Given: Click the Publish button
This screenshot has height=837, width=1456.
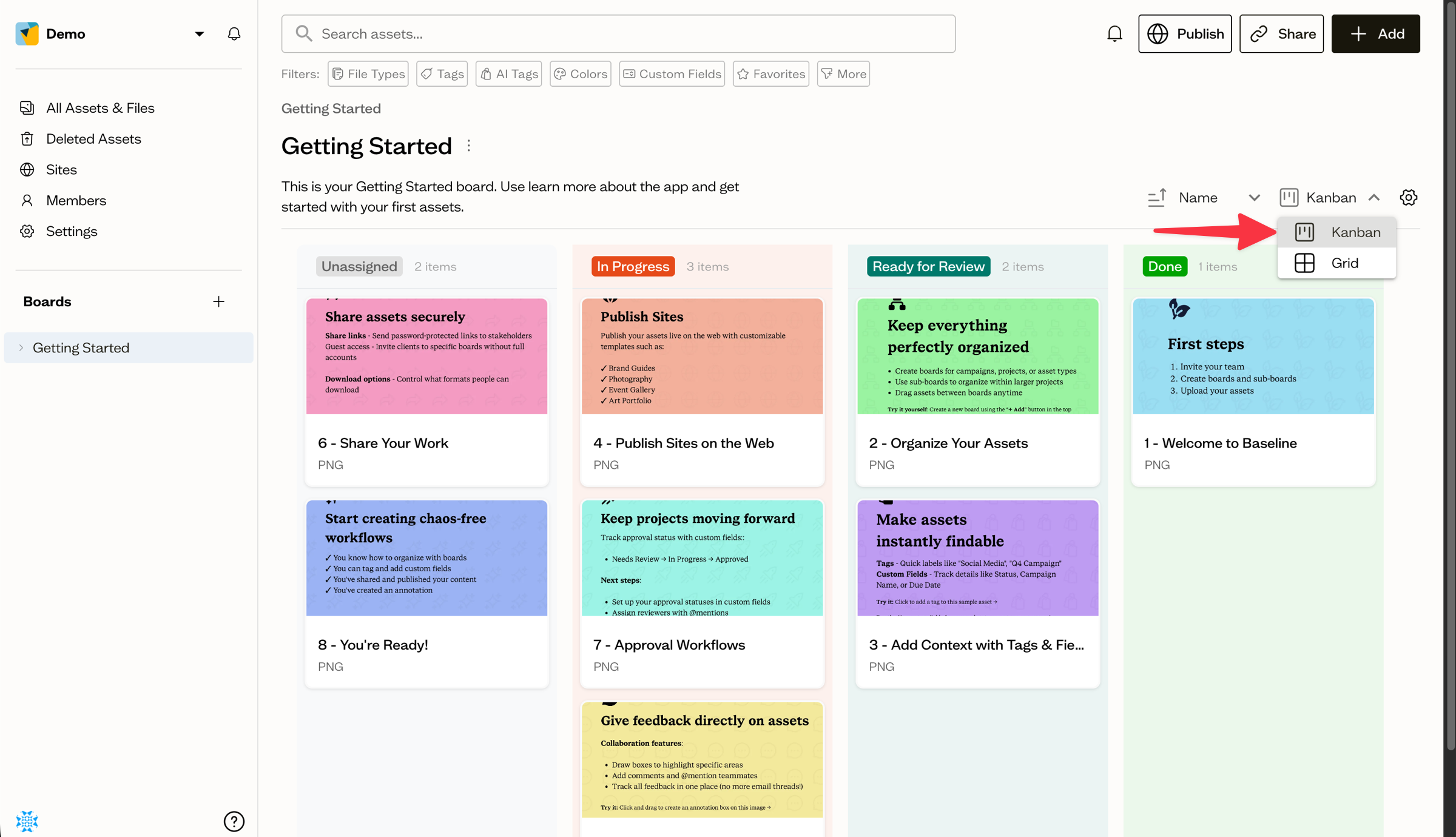Looking at the screenshot, I should [x=1185, y=34].
